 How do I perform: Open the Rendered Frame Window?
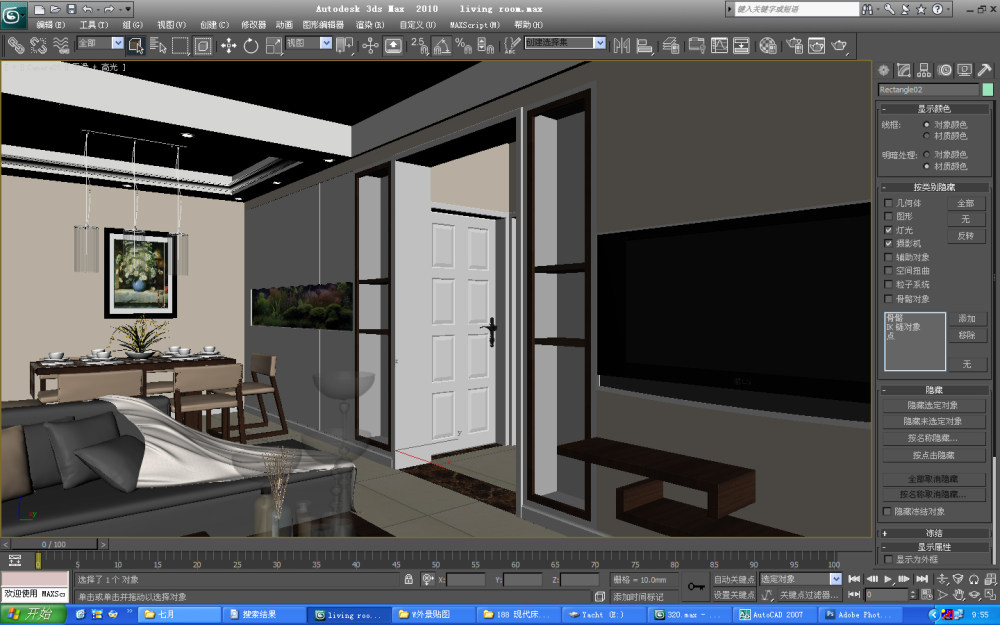816,45
